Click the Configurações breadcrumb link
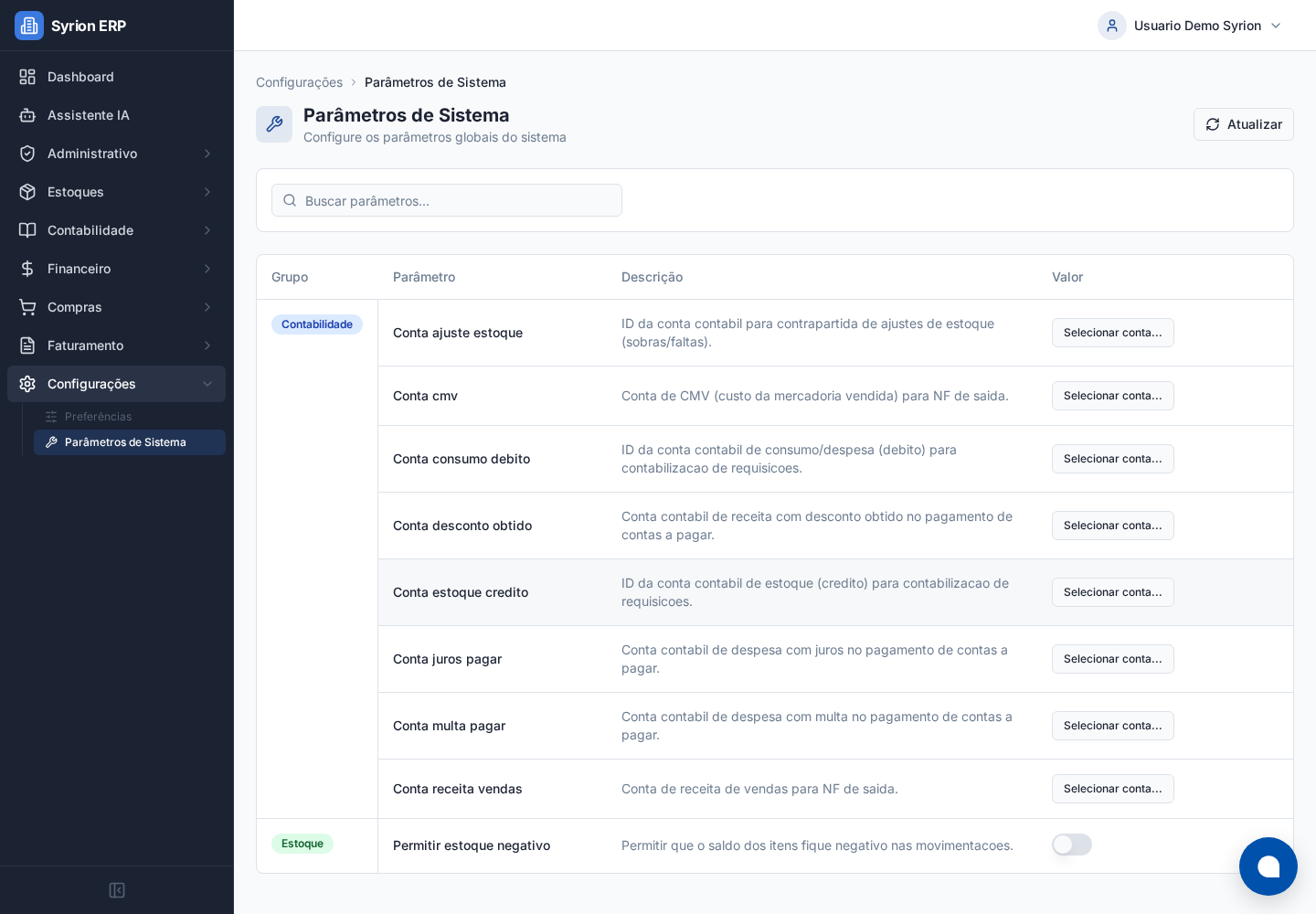Image resolution: width=1316 pixels, height=914 pixels. point(299,82)
